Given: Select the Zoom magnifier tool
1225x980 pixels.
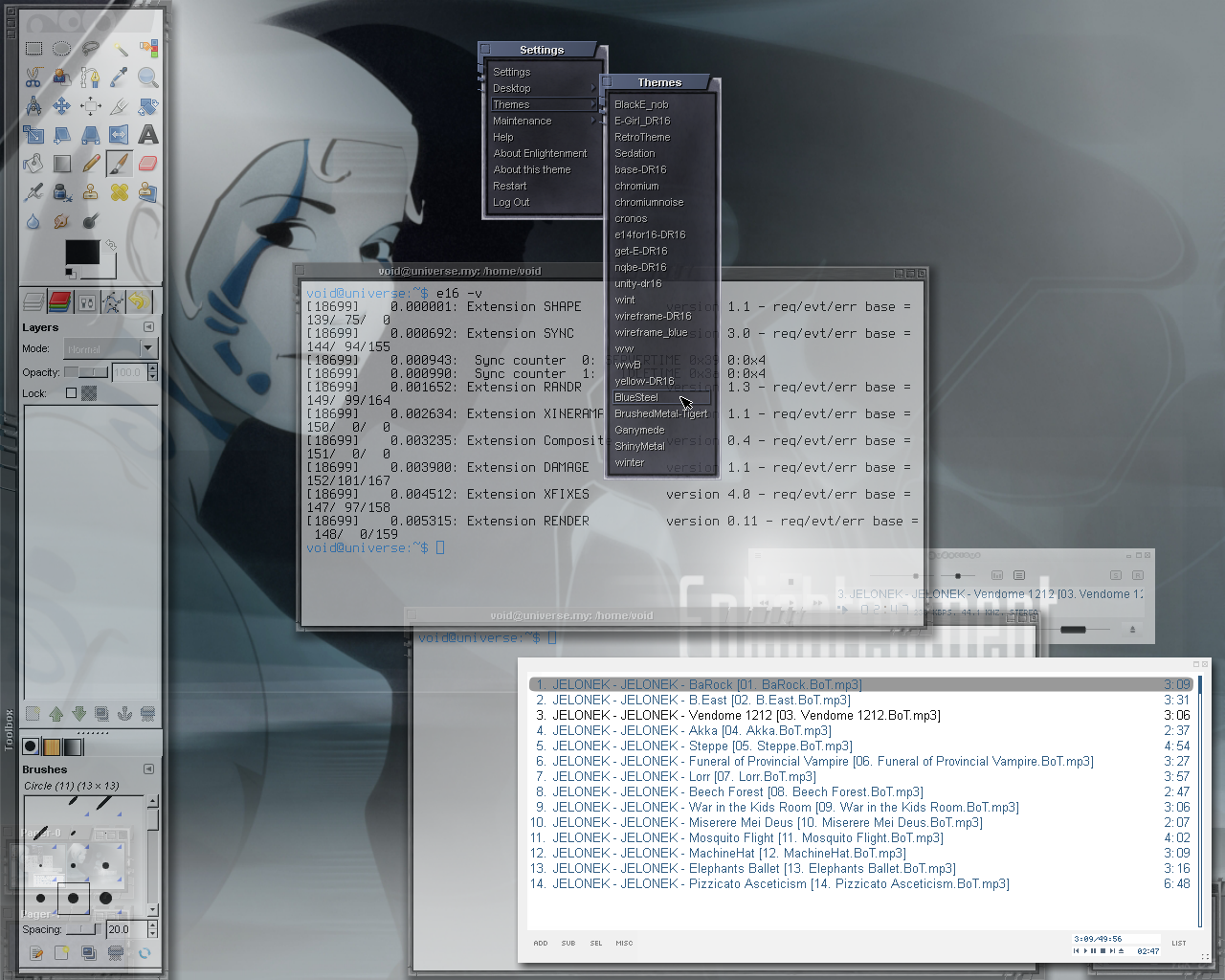Looking at the screenshot, I should 148,77.
